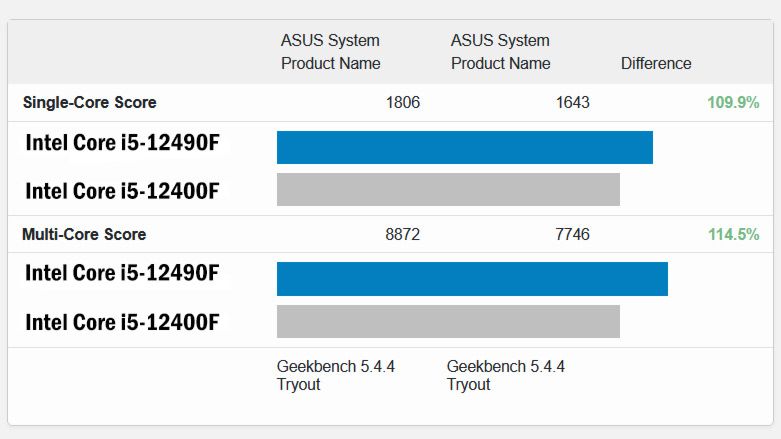Click the first ASUS System Product Name header

pos(330,52)
